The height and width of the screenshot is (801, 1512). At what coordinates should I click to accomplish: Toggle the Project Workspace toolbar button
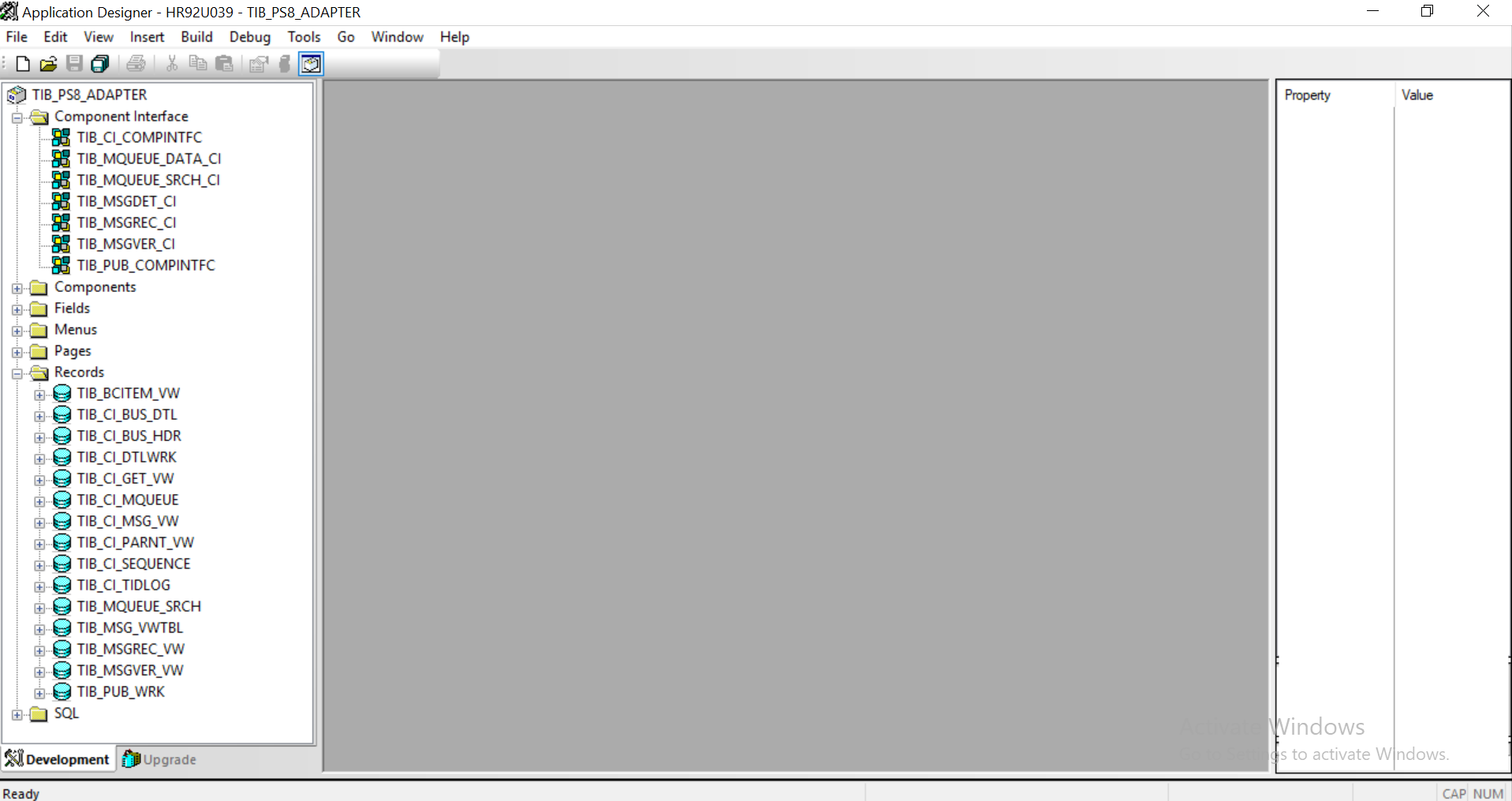click(312, 64)
